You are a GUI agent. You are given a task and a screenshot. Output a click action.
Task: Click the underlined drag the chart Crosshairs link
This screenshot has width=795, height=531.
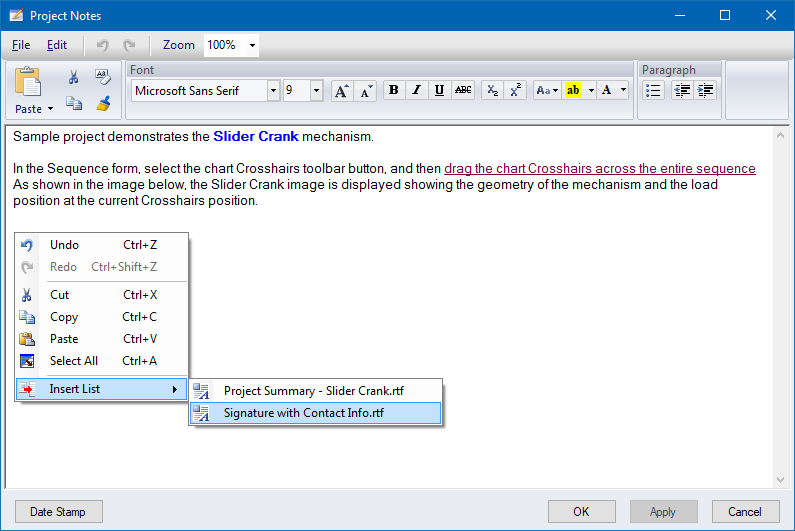pyautogui.click(x=599, y=168)
